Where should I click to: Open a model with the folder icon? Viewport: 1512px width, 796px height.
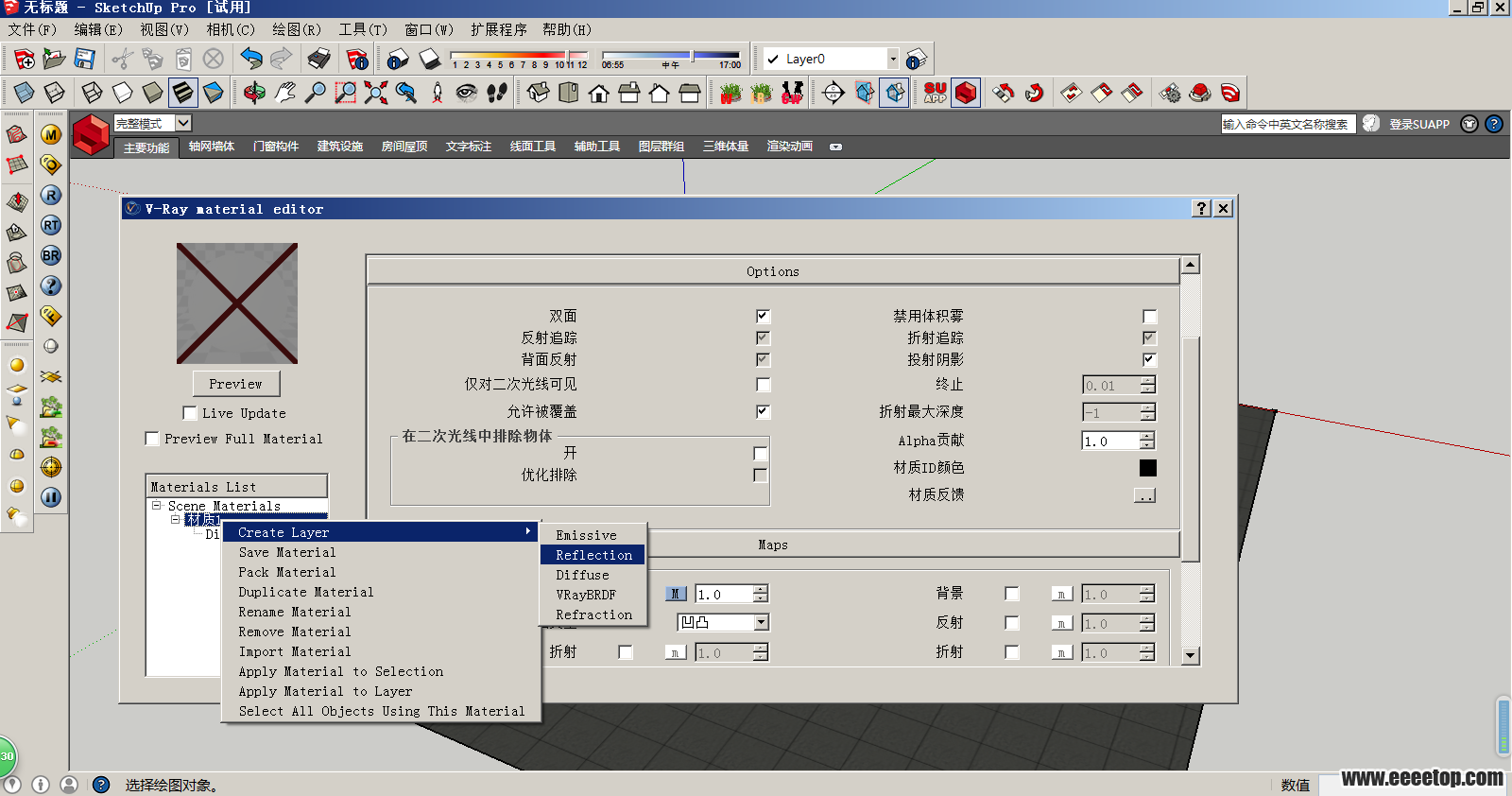(x=55, y=59)
